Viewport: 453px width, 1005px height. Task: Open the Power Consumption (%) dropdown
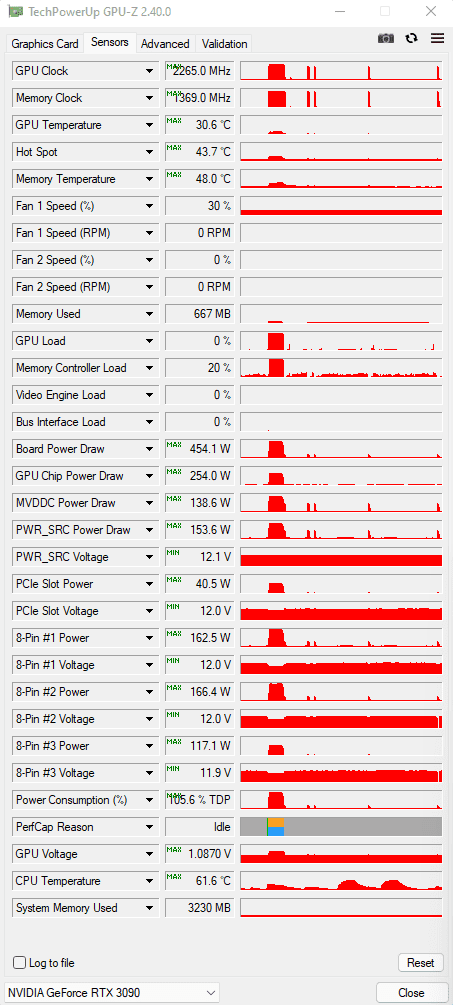[x=149, y=800]
